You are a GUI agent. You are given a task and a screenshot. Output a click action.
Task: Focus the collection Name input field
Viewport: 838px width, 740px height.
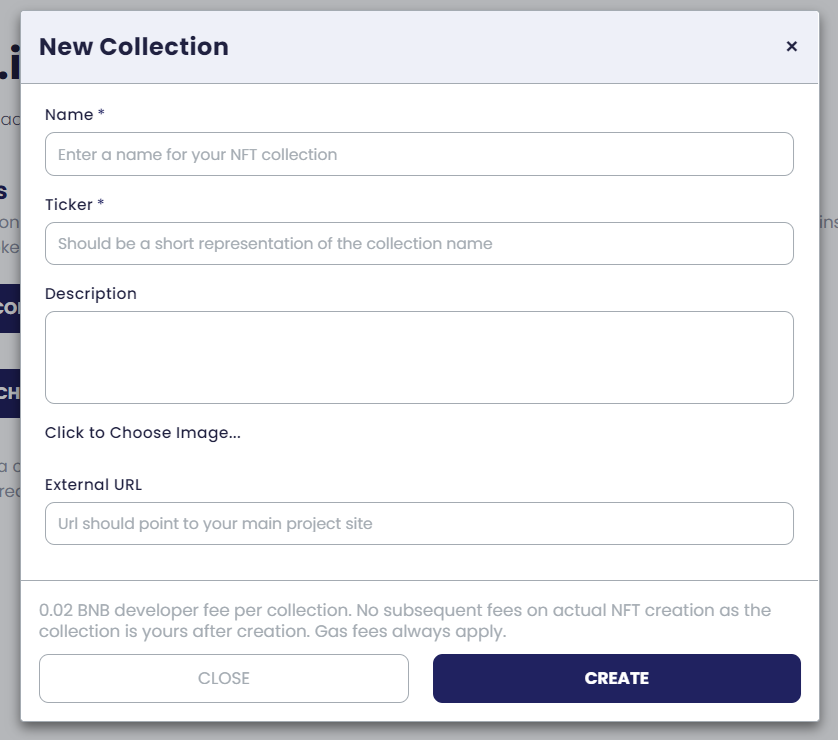[x=419, y=154]
